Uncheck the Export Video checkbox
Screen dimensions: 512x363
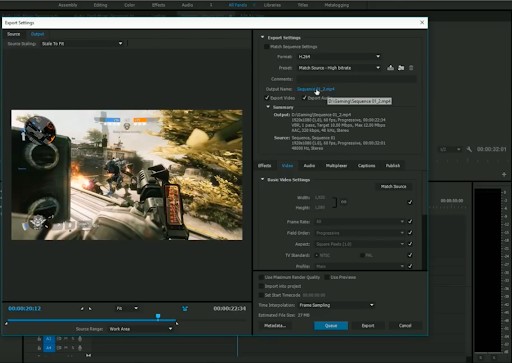click(267, 98)
